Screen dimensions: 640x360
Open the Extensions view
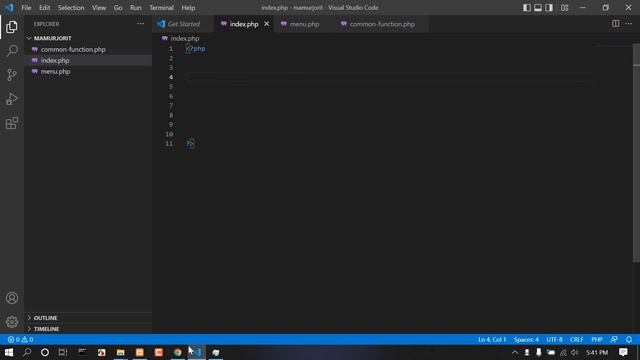[12, 123]
